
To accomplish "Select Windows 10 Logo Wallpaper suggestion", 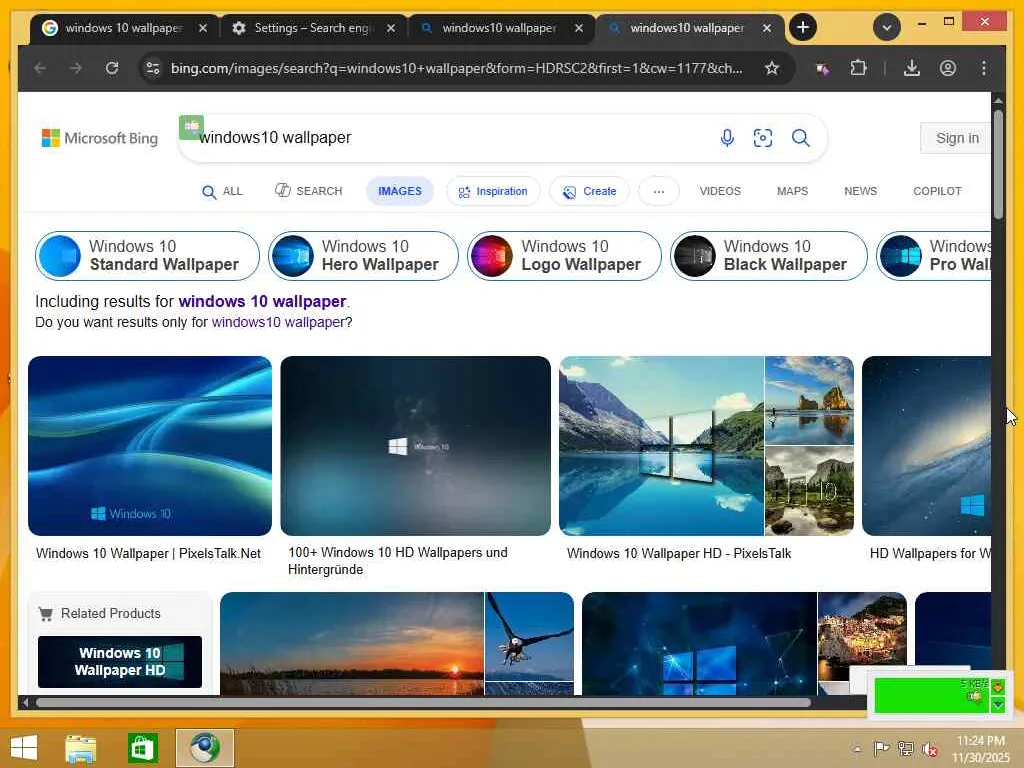I will click(x=564, y=255).
